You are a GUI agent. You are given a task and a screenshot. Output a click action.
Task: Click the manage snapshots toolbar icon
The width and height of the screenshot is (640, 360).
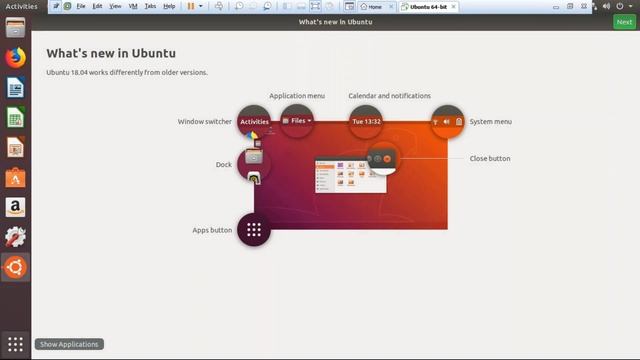point(267,6)
